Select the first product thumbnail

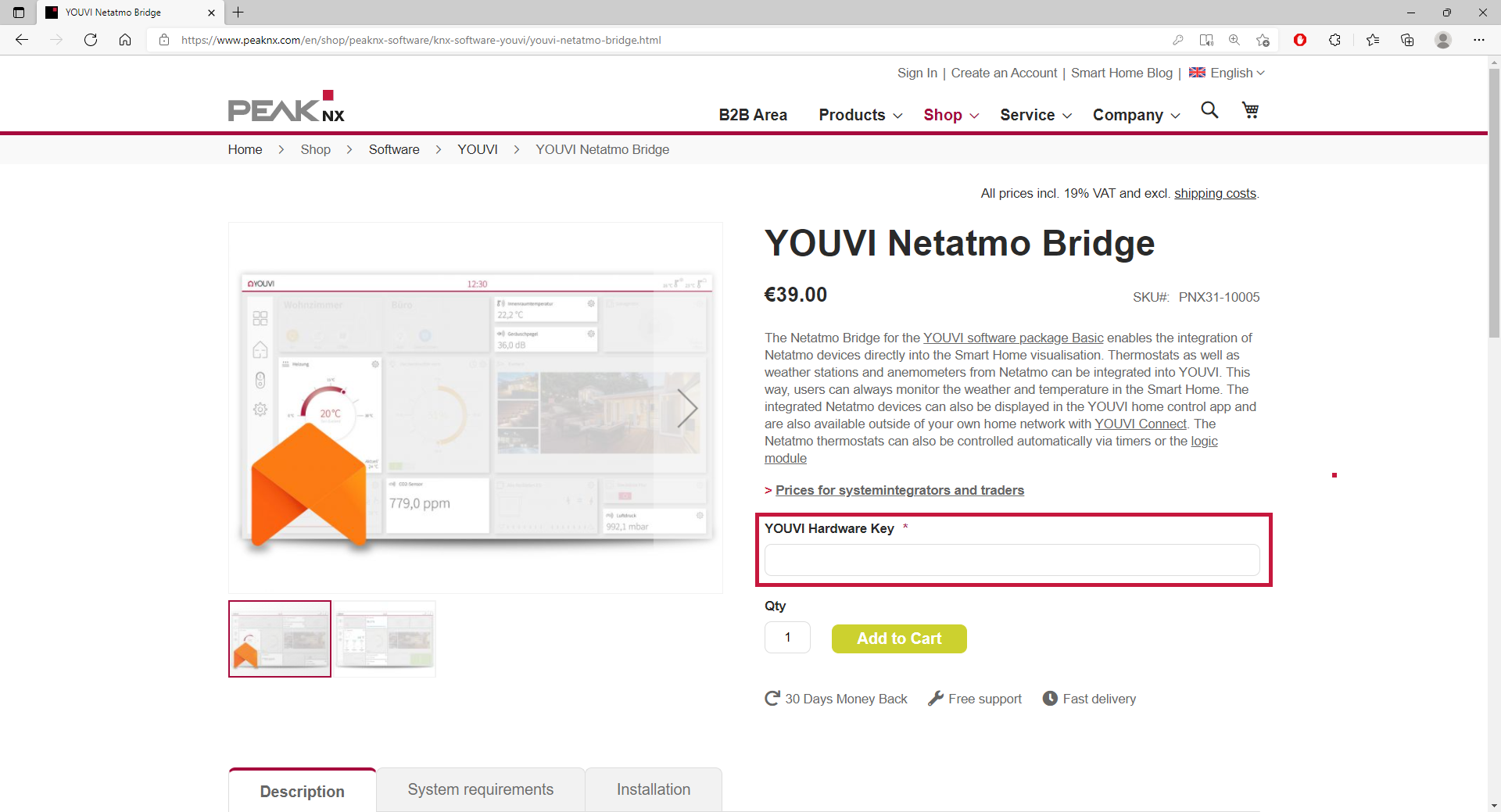click(x=280, y=639)
